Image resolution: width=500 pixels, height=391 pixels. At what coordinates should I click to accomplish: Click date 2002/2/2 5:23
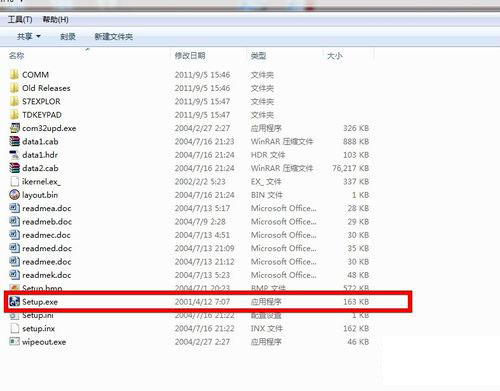[200, 182]
